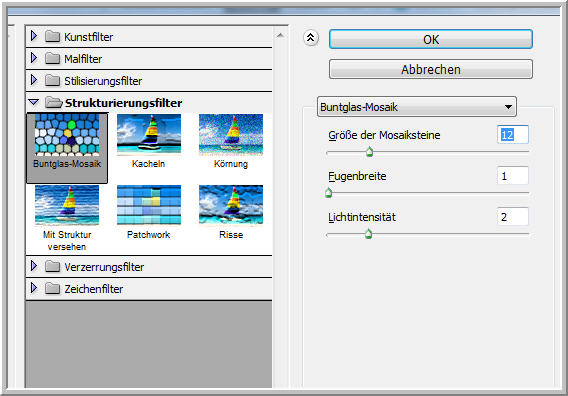Select the Risse filter thumbnail

(x=231, y=205)
